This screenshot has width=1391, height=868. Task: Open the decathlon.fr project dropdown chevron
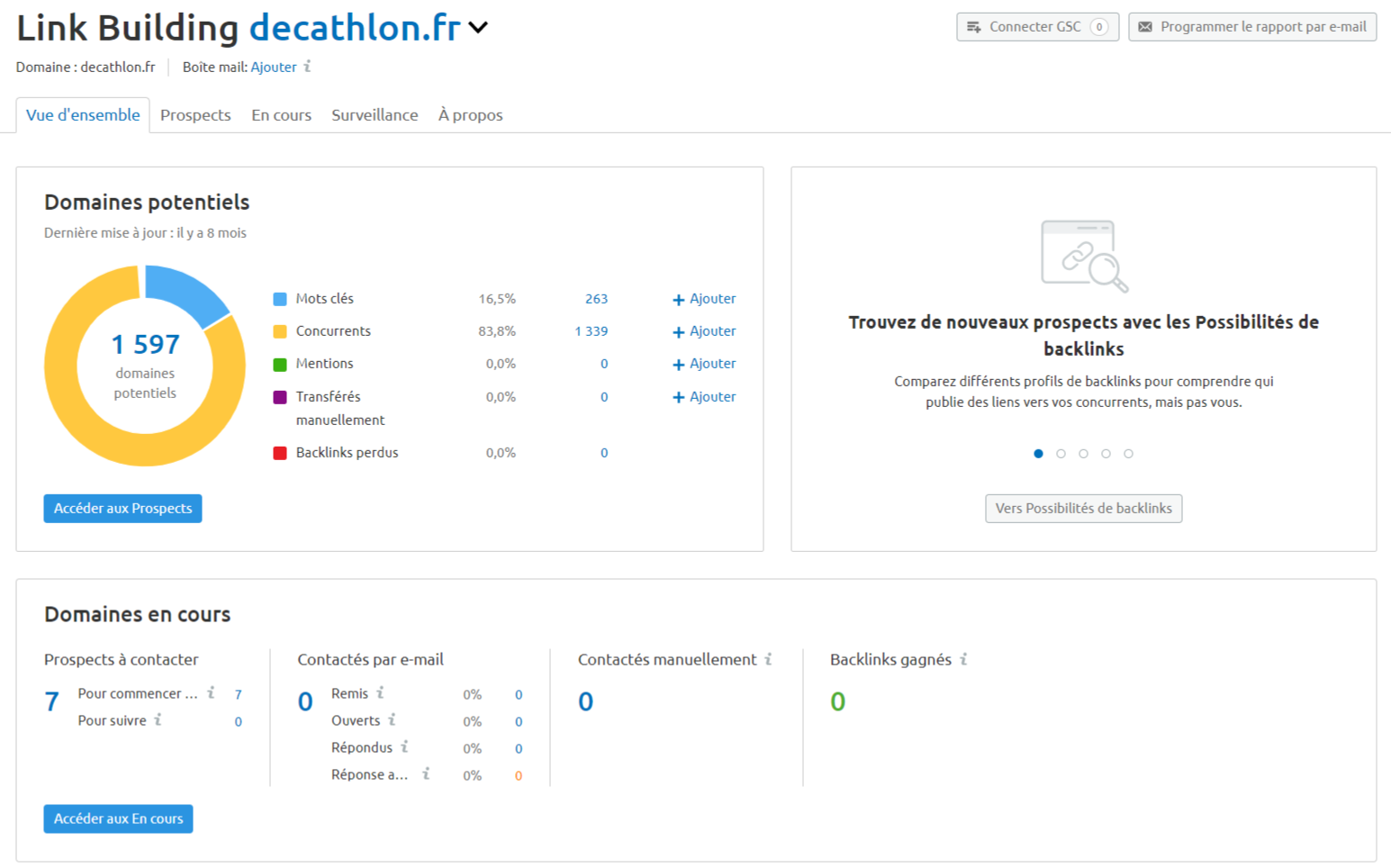coord(478,27)
